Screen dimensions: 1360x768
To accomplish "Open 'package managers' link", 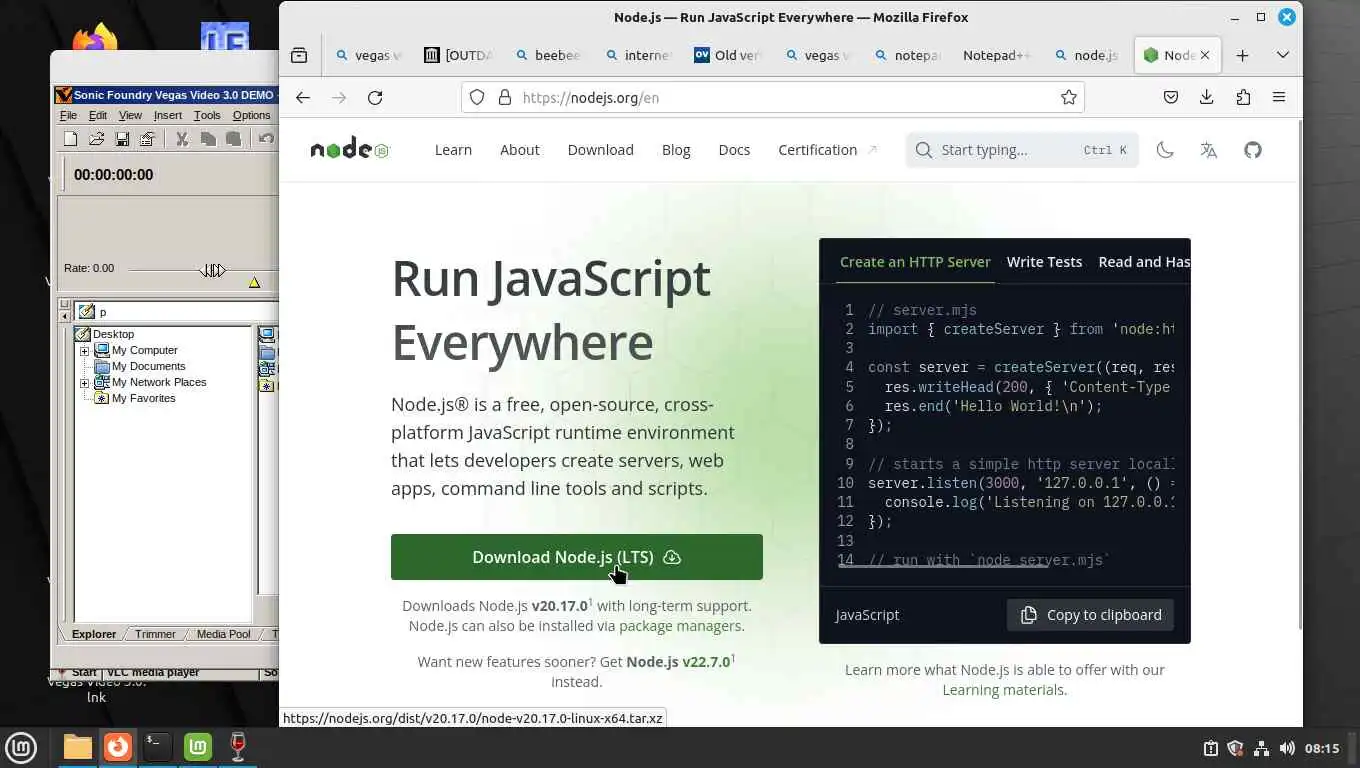I will click(x=680, y=626).
